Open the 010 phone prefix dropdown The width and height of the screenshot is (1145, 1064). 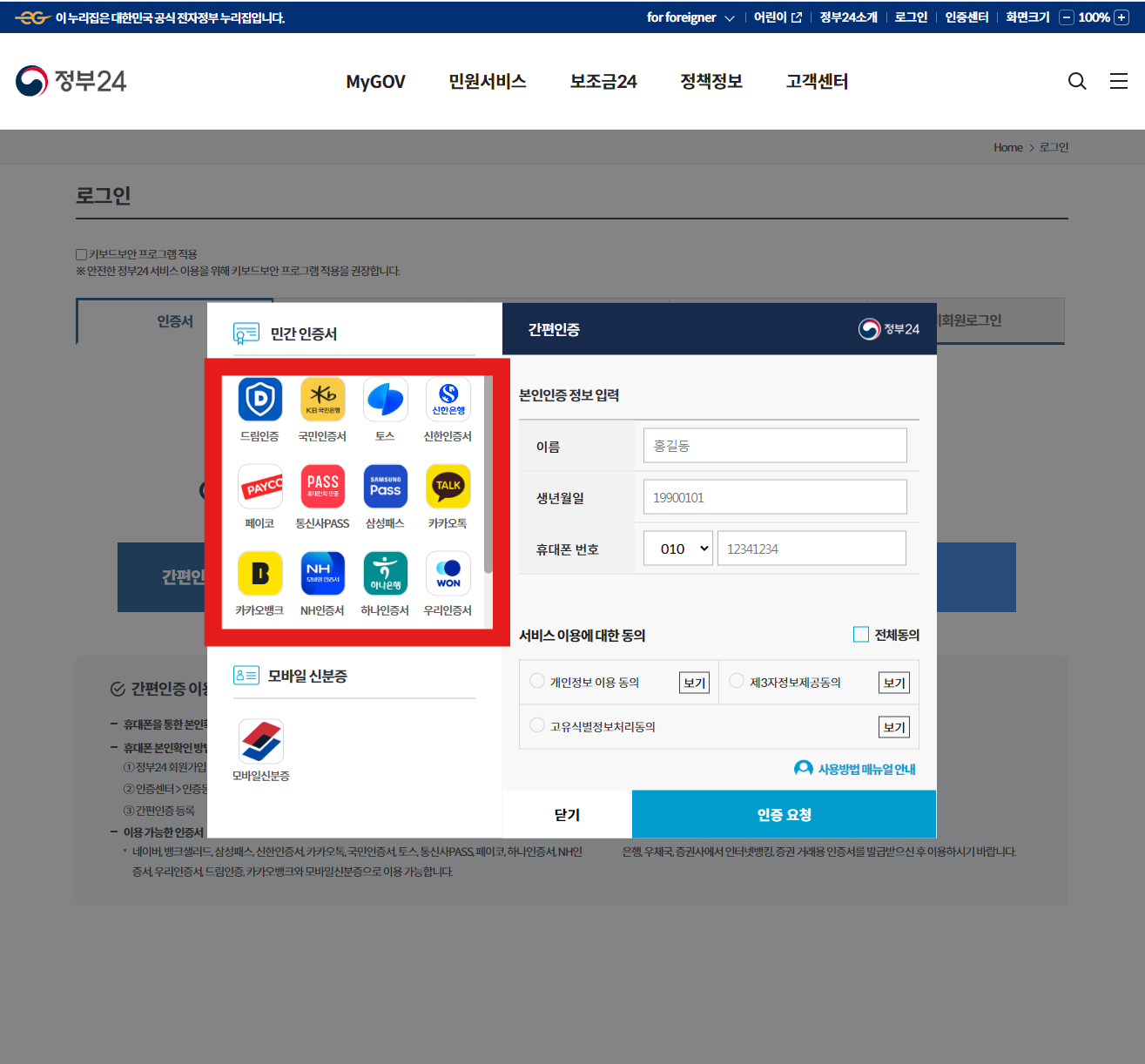tap(677, 548)
